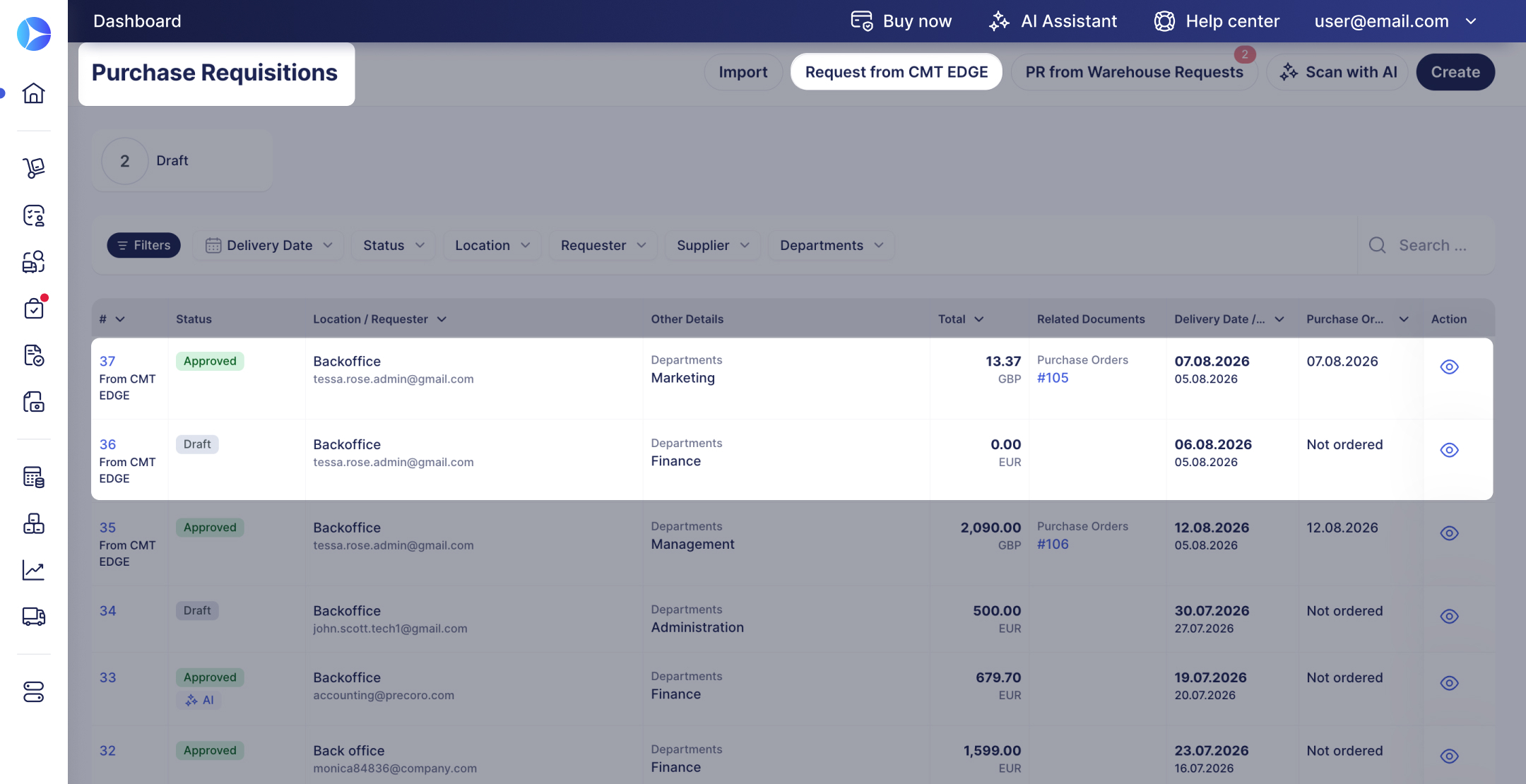Screen dimensions: 1526x784
Task: Open the server-stack settings sidebar icon
Action: coord(34,691)
